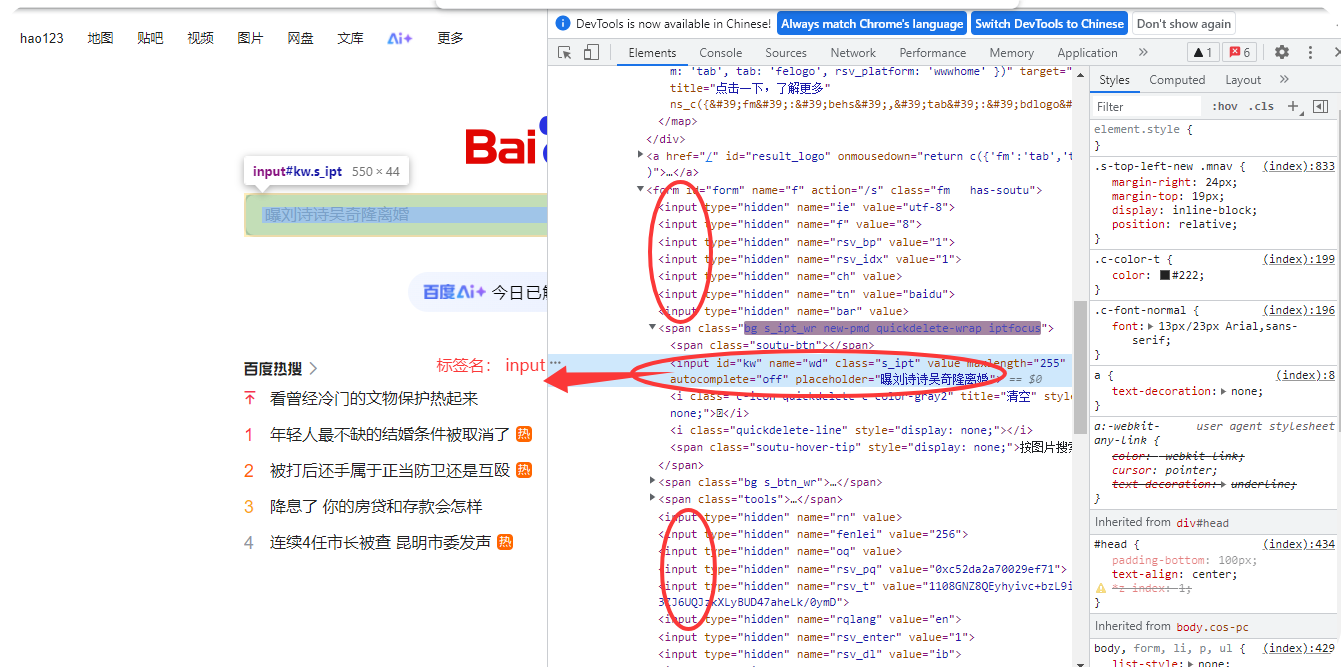Open the 地图 navigation link
This screenshot has width=1341, height=667.
(100, 38)
